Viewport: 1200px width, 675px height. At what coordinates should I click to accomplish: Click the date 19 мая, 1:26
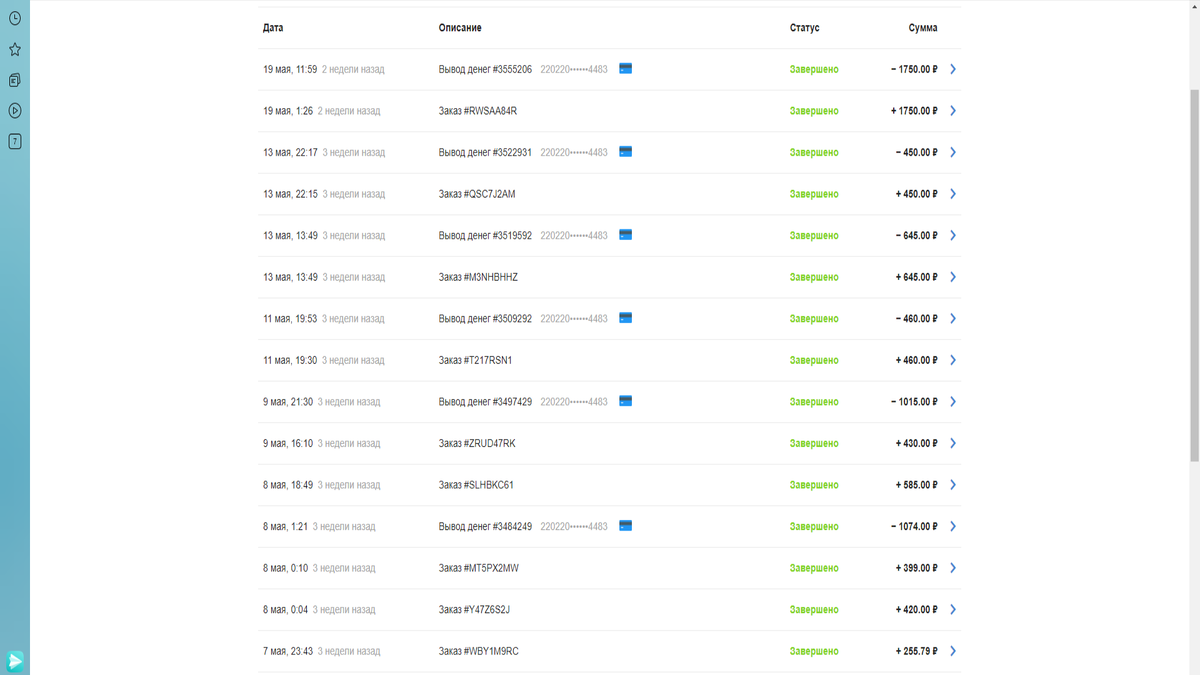pos(288,111)
